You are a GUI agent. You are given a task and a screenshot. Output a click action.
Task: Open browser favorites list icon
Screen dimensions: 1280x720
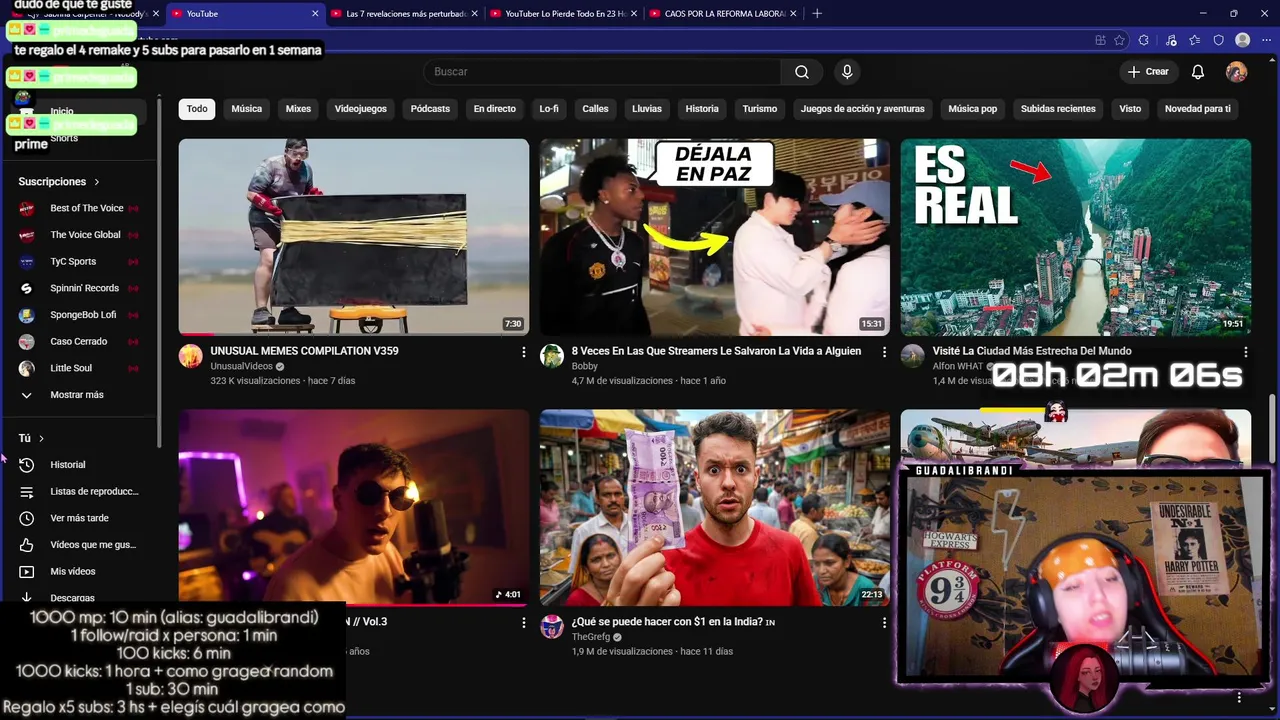[1195, 40]
